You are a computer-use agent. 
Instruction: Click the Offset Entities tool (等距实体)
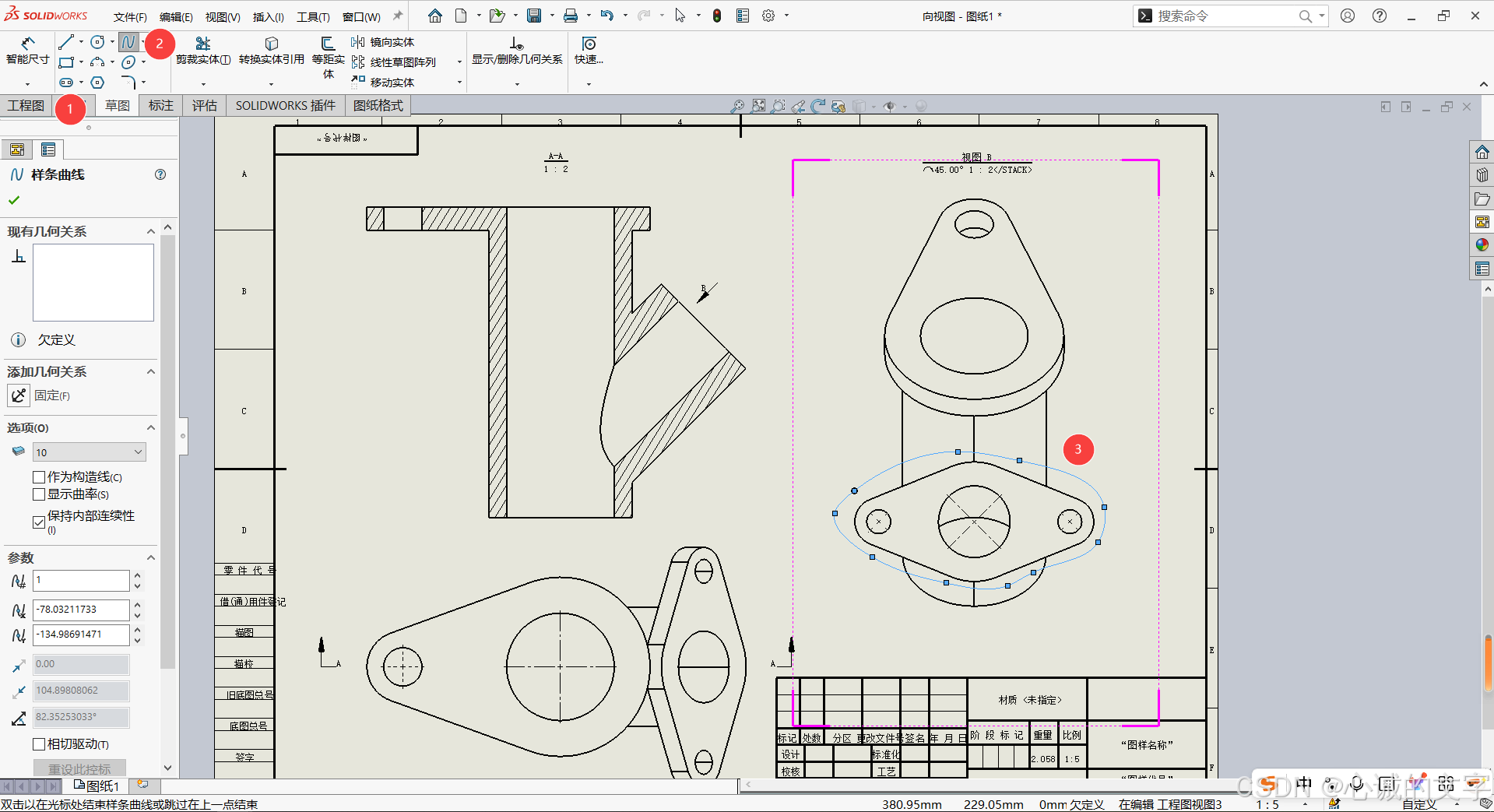(x=328, y=57)
